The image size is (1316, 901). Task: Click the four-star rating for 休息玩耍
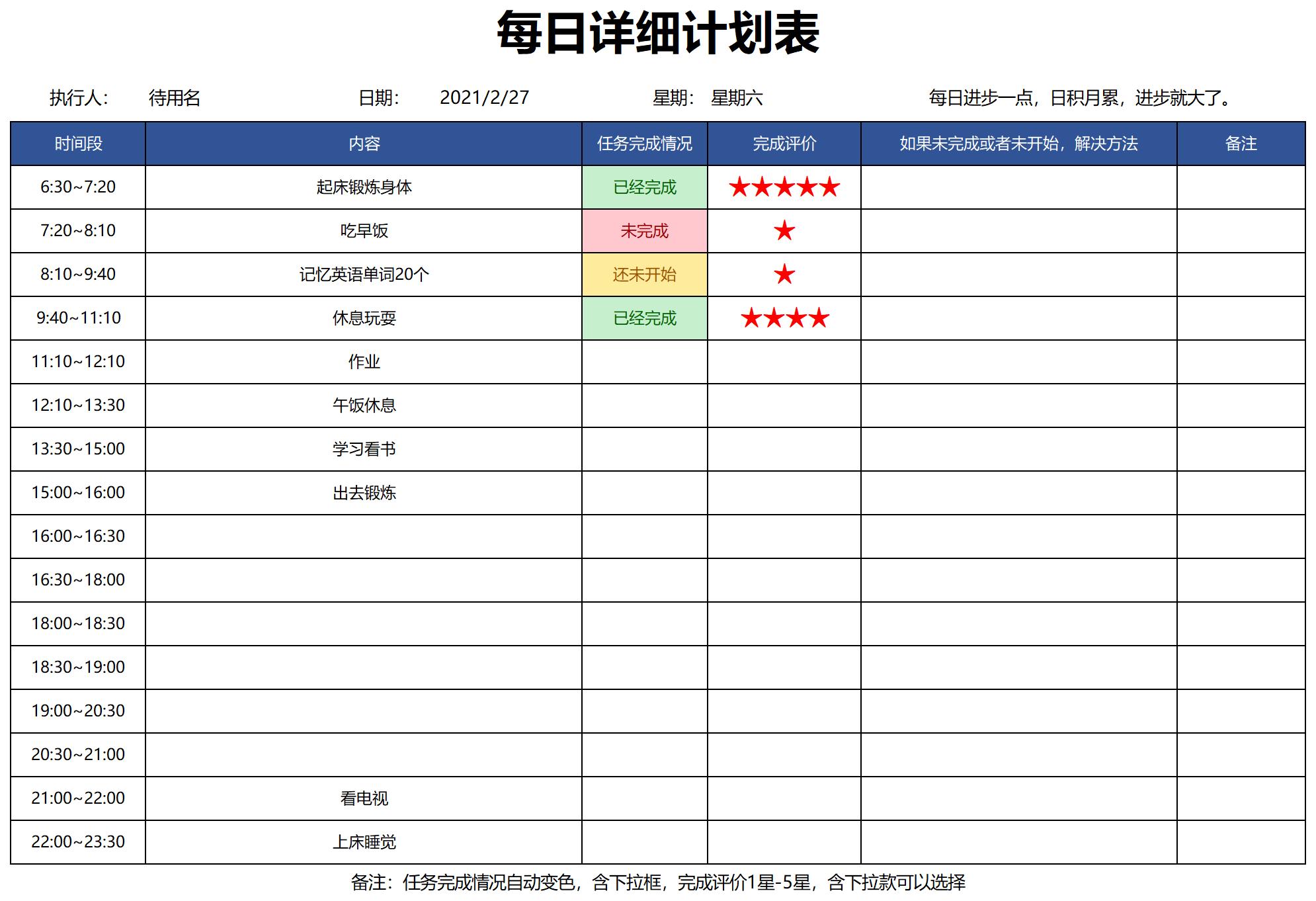coord(784,318)
